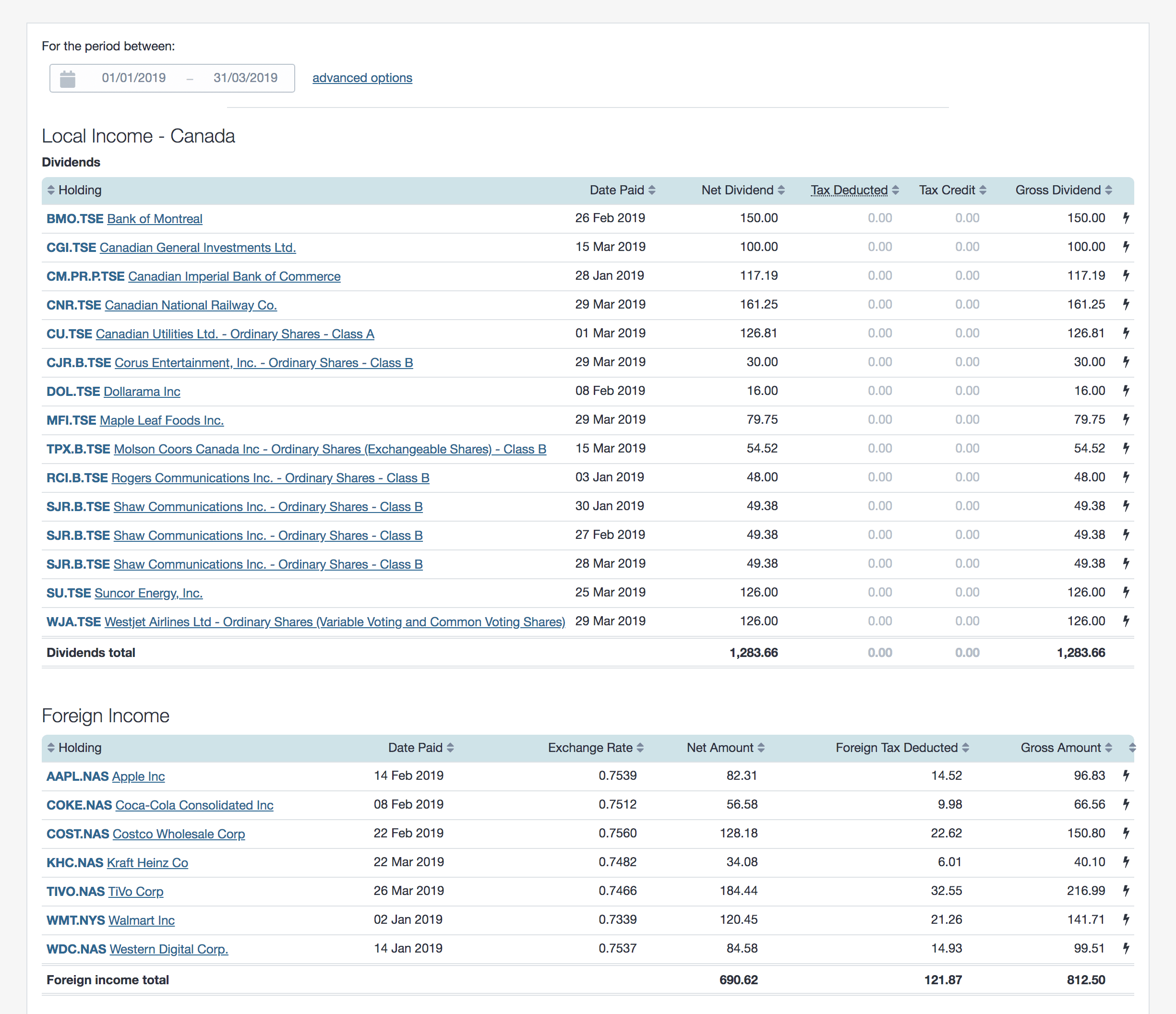Screen dimensions: 1176x1014
Task: Open Kraft Heinz Co link
Action: [x=147, y=863]
